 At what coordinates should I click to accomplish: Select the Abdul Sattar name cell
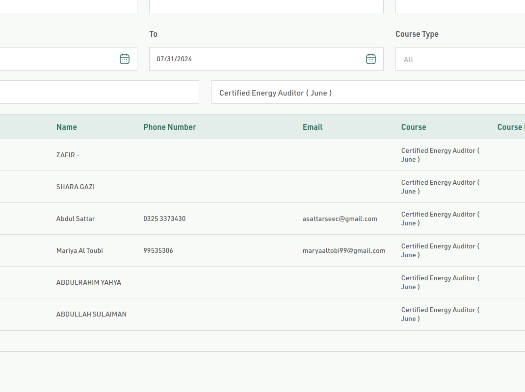click(76, 219)
